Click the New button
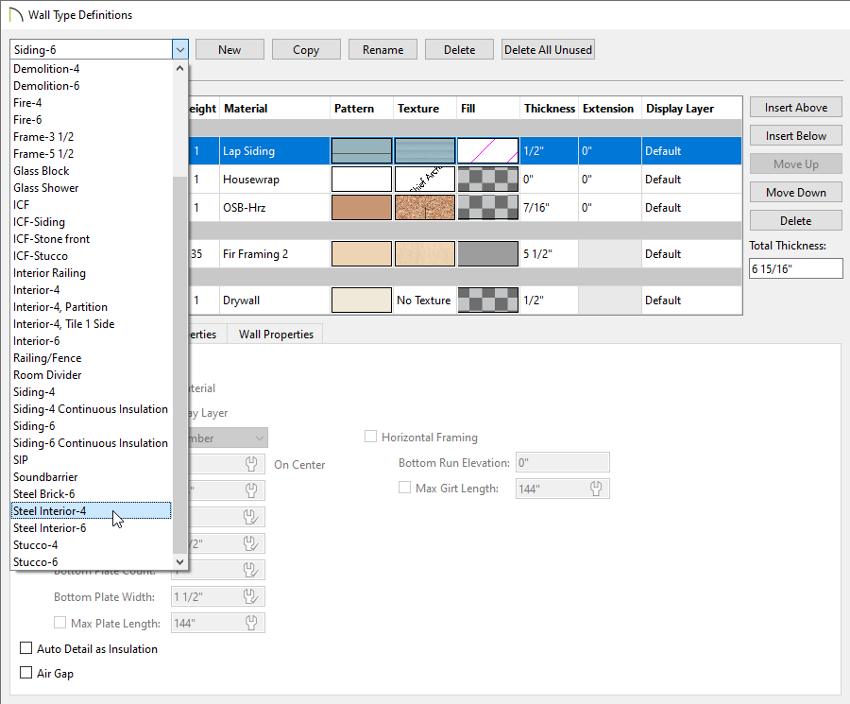The image size is (850, 704). click(230, 49)
